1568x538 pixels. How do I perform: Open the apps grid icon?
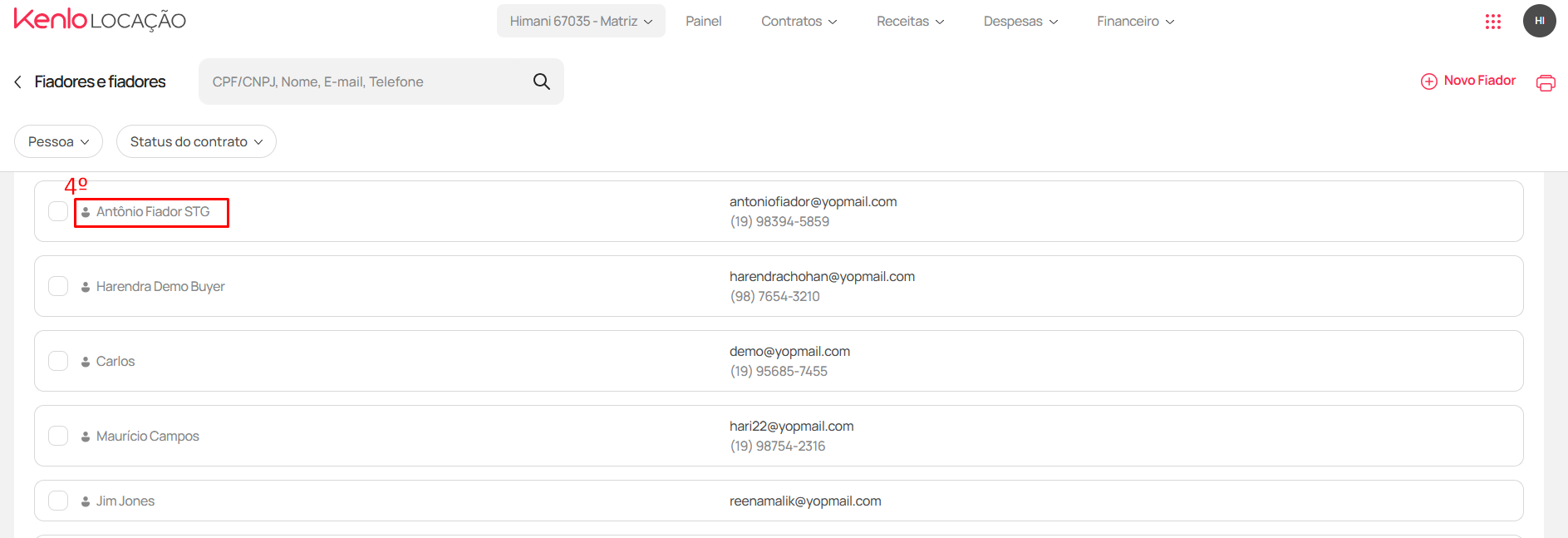coord(1492,22)
